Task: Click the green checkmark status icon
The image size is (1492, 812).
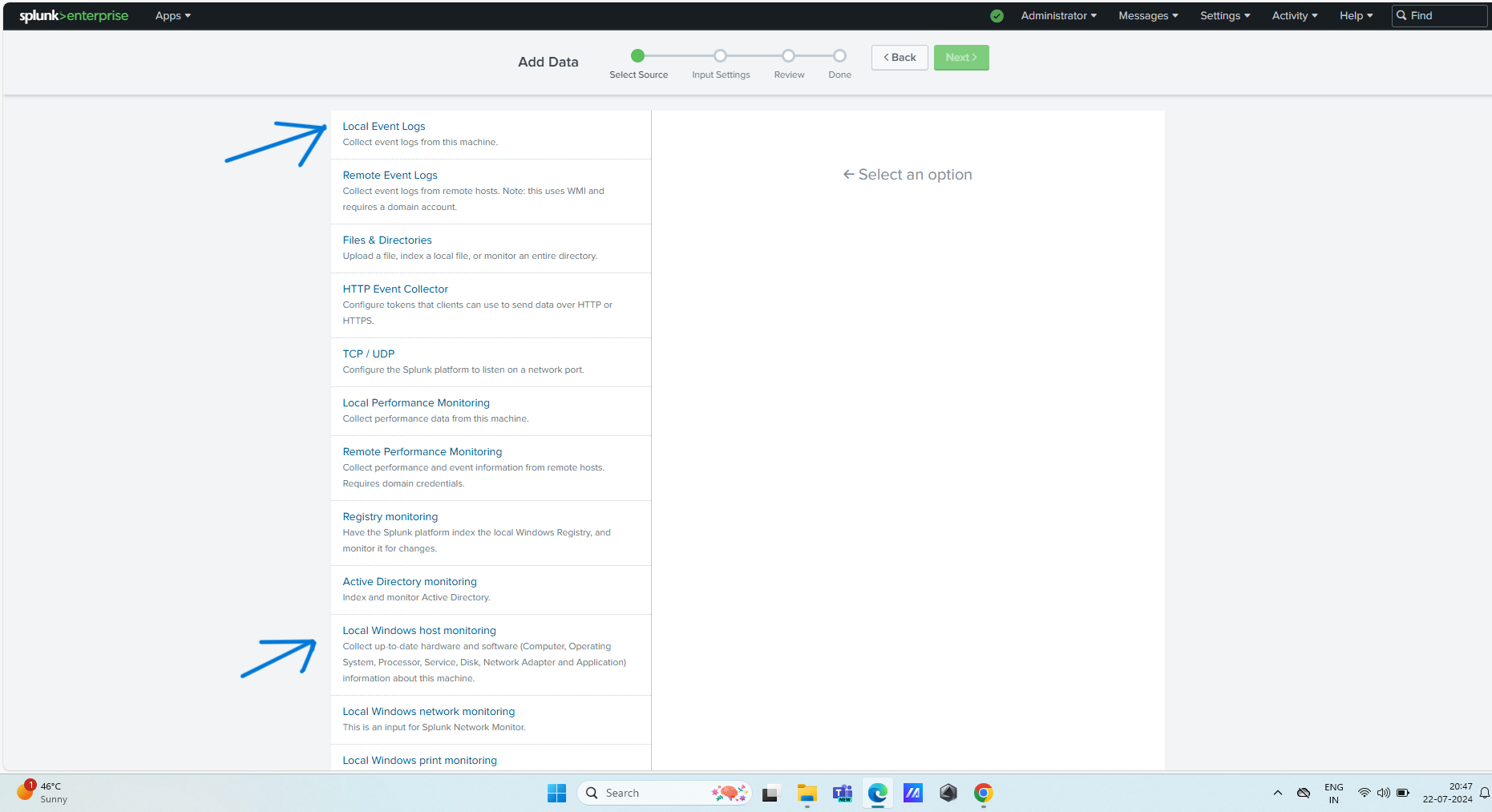Action: (x=996, y=15)
